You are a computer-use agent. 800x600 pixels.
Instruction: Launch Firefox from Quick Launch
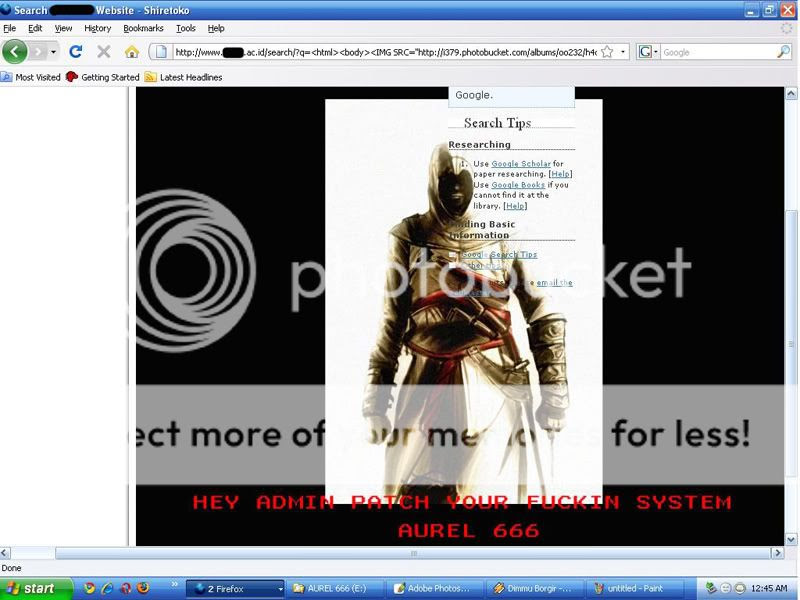coord(143,588)
